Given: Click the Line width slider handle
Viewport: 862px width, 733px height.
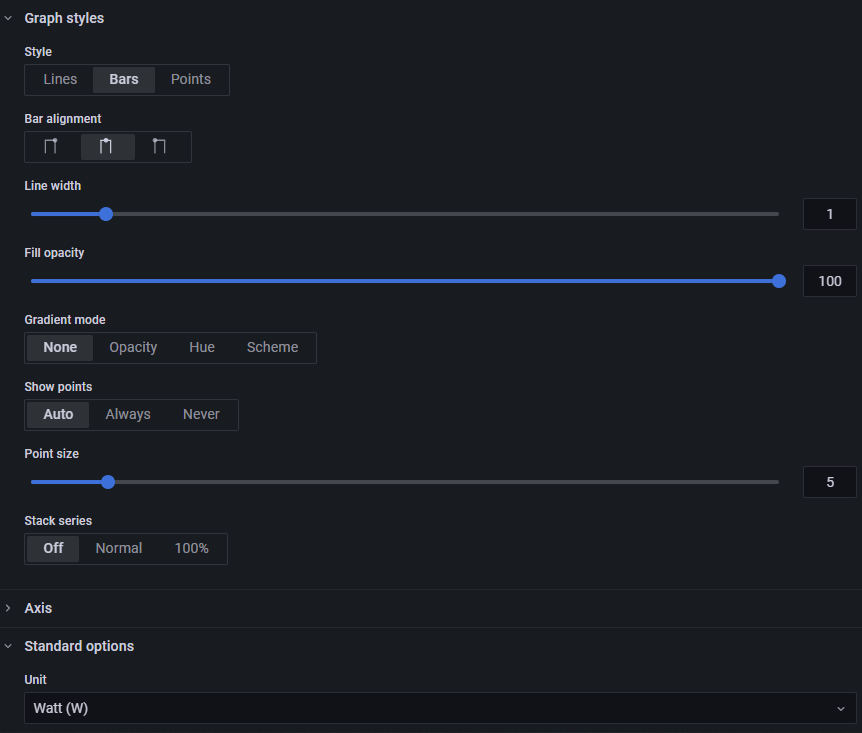Looking at the screenshot, I should tap(106, 214).
